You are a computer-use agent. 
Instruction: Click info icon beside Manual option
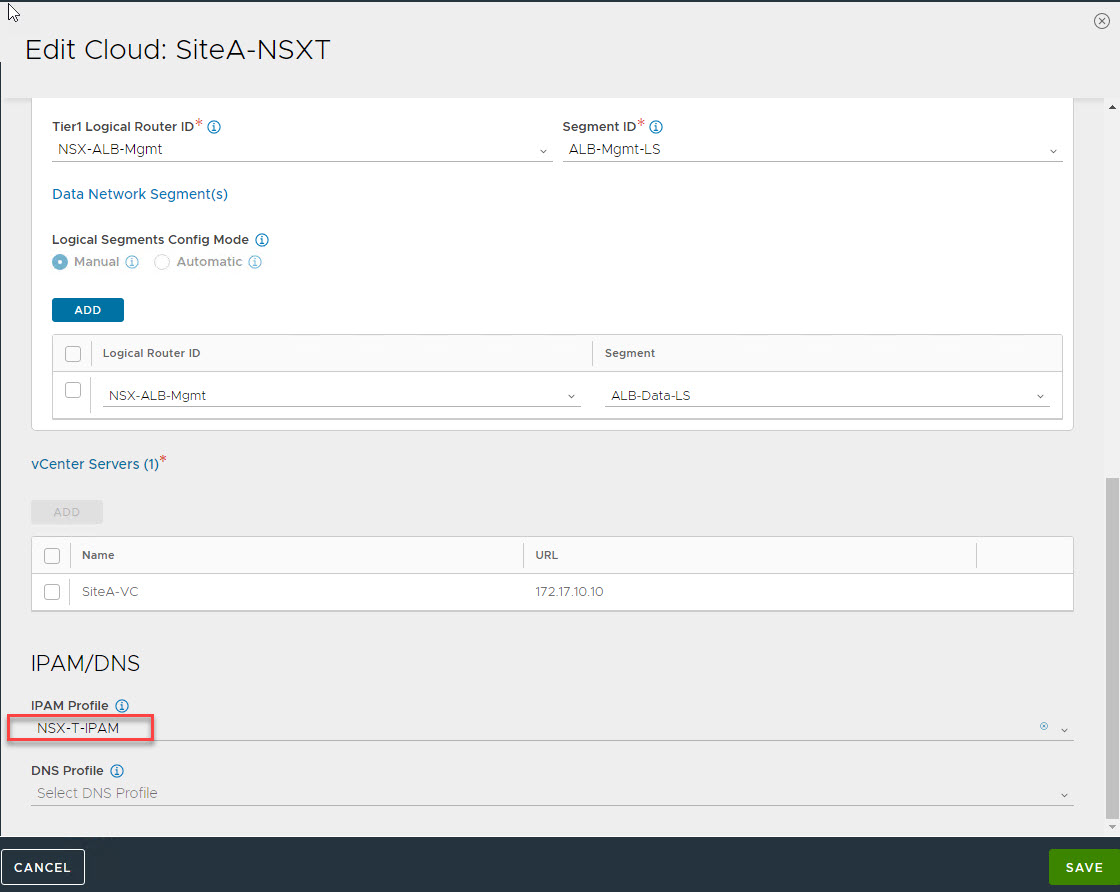pos(132,262)
